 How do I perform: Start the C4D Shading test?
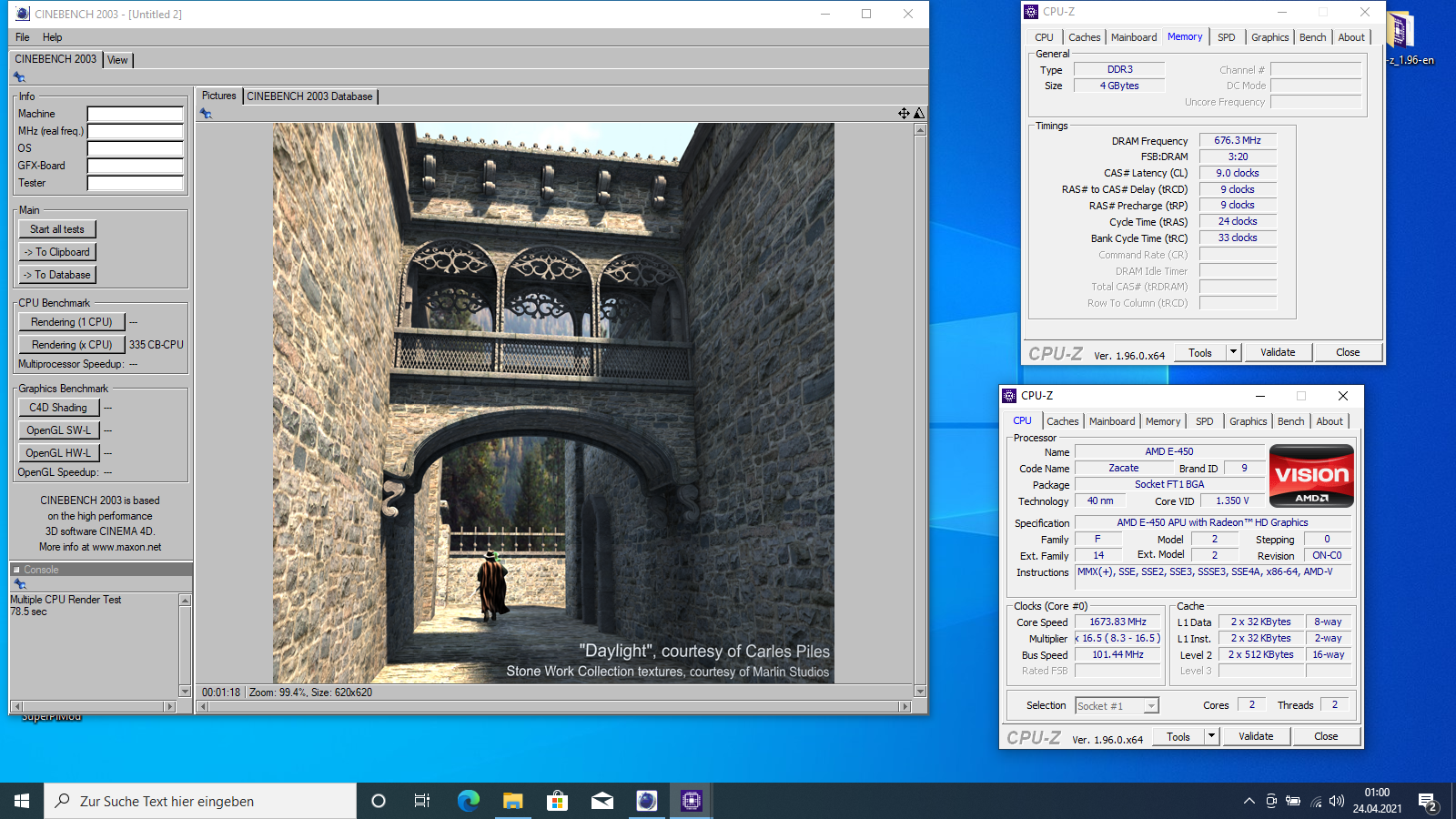pyautogui.click(x=58, y=408)
